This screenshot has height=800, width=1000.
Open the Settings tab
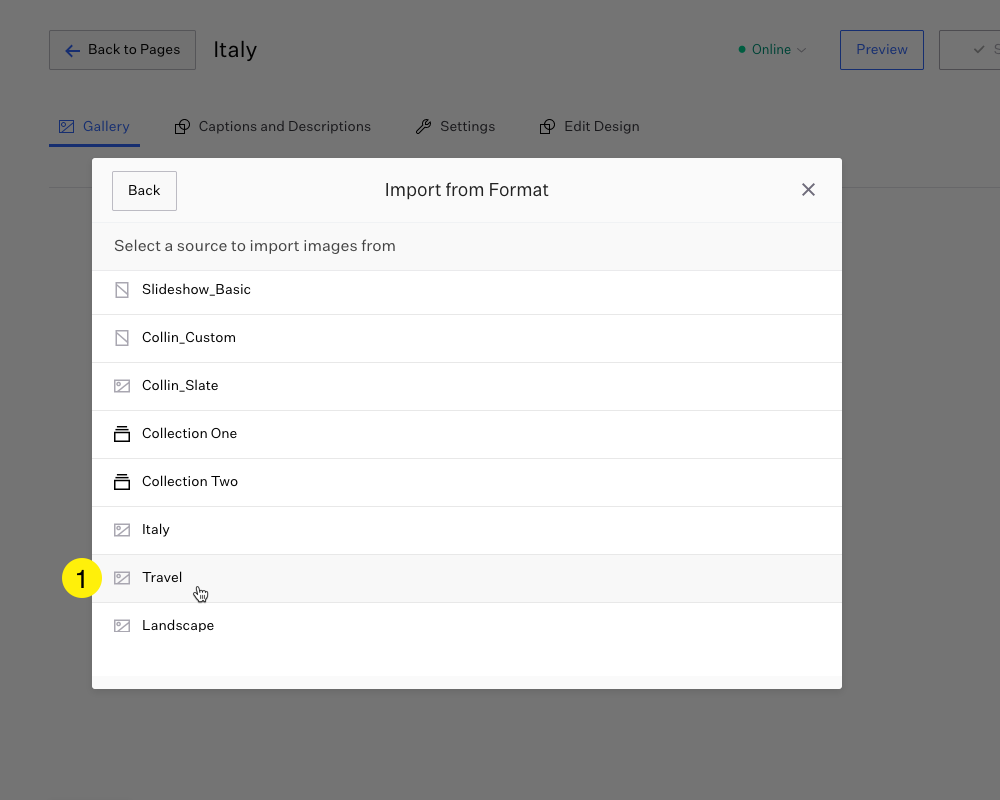pyautogui.click(x=455, y=126)
